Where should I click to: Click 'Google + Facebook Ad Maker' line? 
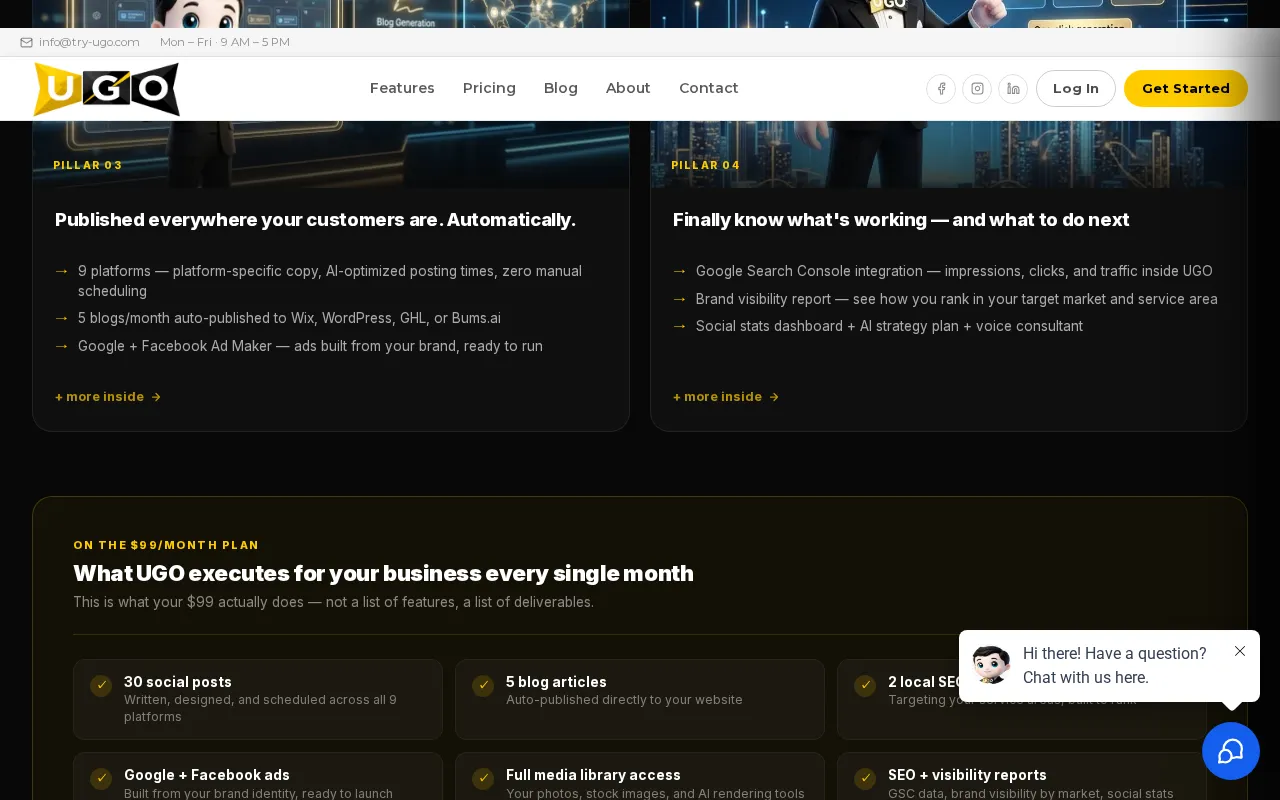(x=310, y=346)
